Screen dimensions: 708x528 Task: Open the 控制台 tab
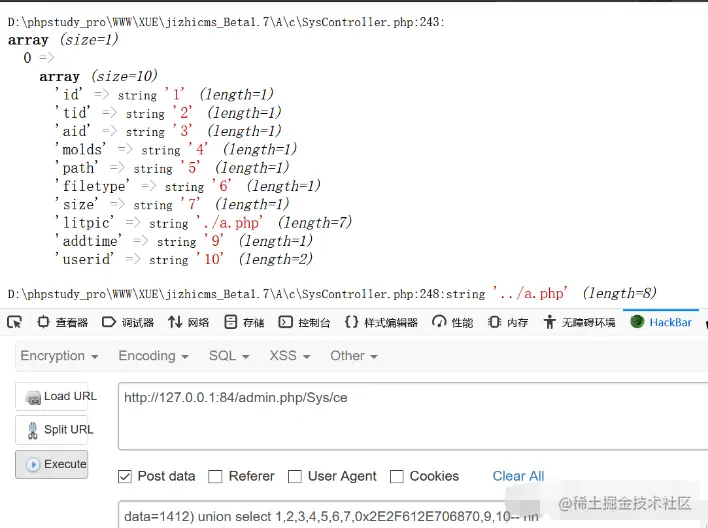[x=304, y=322]
